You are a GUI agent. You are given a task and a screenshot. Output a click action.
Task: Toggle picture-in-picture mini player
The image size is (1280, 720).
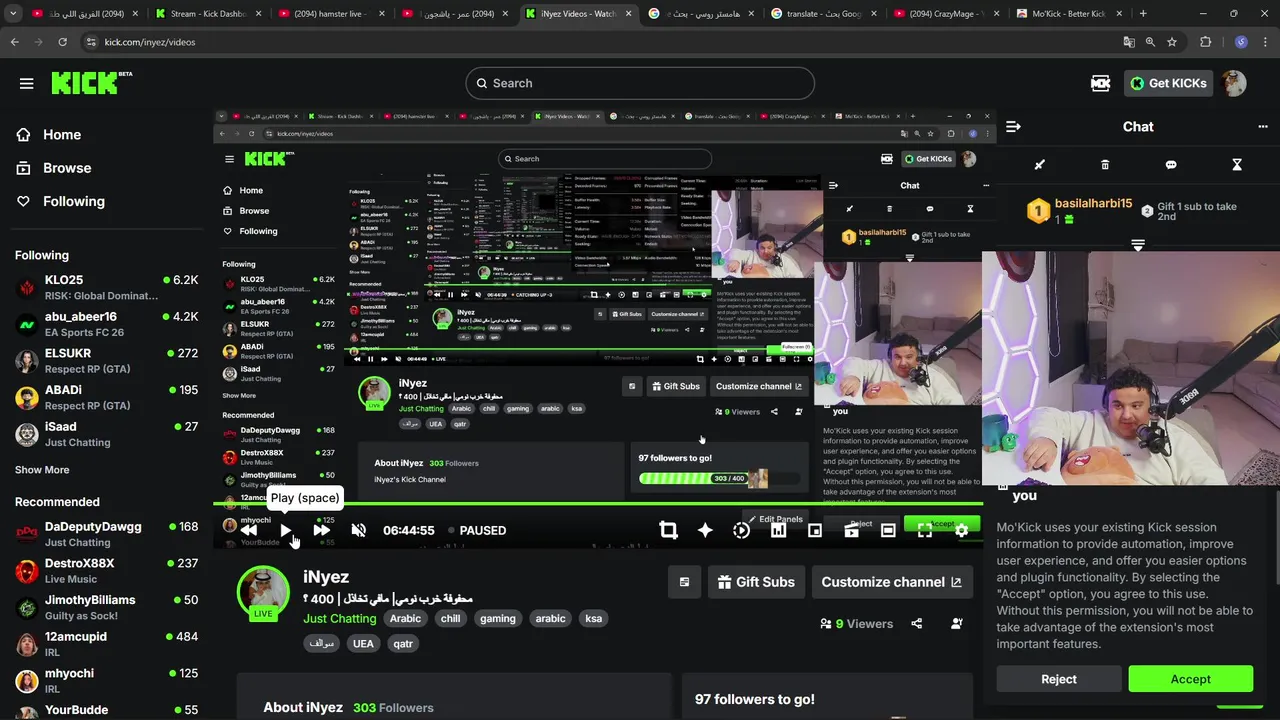coord(815,530)
